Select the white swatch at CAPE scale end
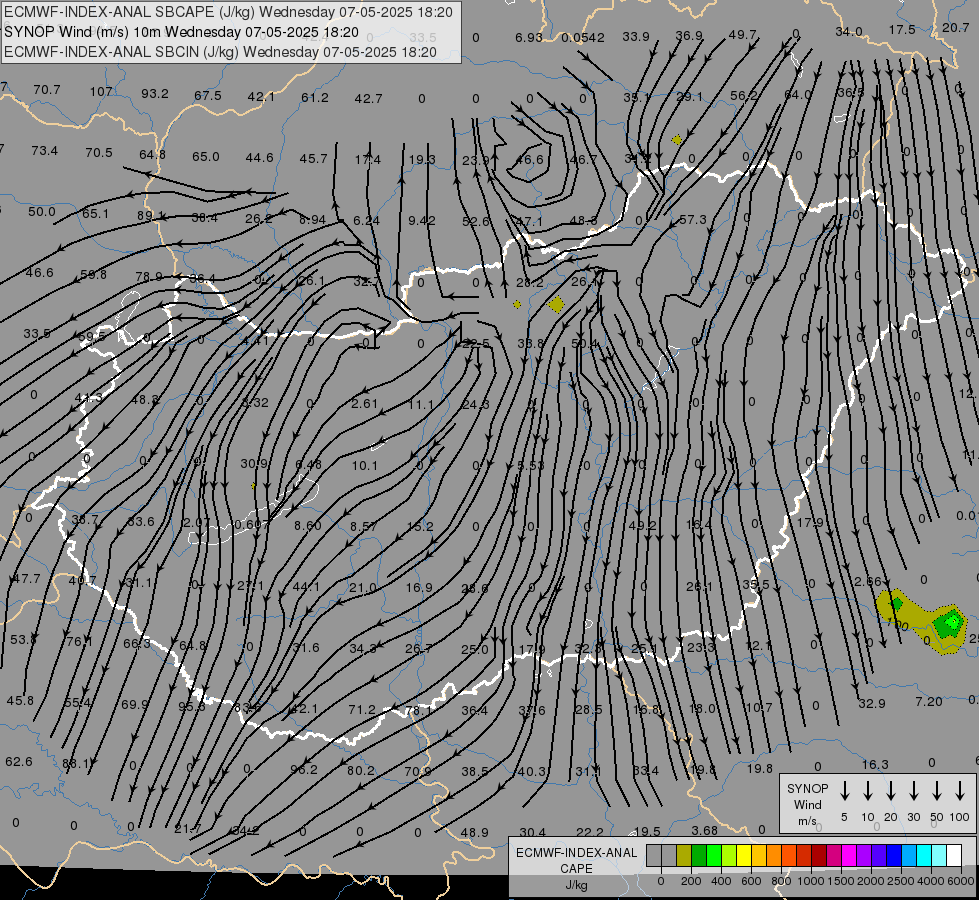Image resolution: width=979 pixels, height=900 pixels. pyautogui.click(x=954, y=856)
